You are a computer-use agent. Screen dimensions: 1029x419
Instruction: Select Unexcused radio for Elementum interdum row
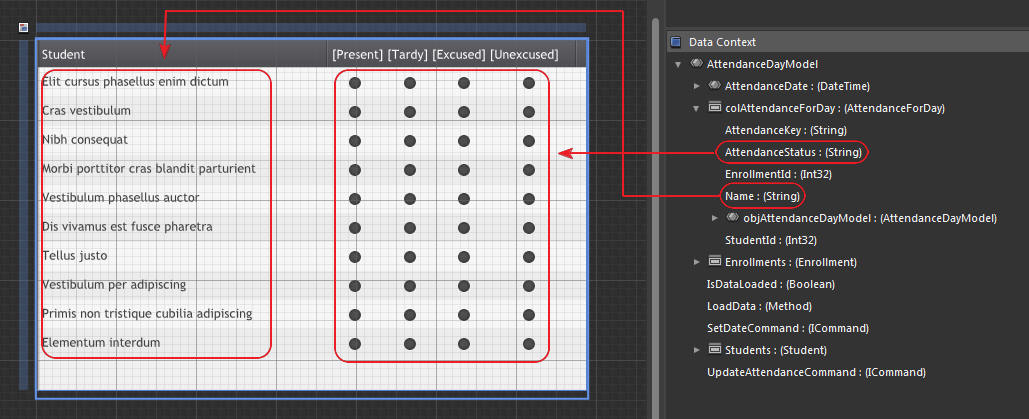click(x=529, y=343)
